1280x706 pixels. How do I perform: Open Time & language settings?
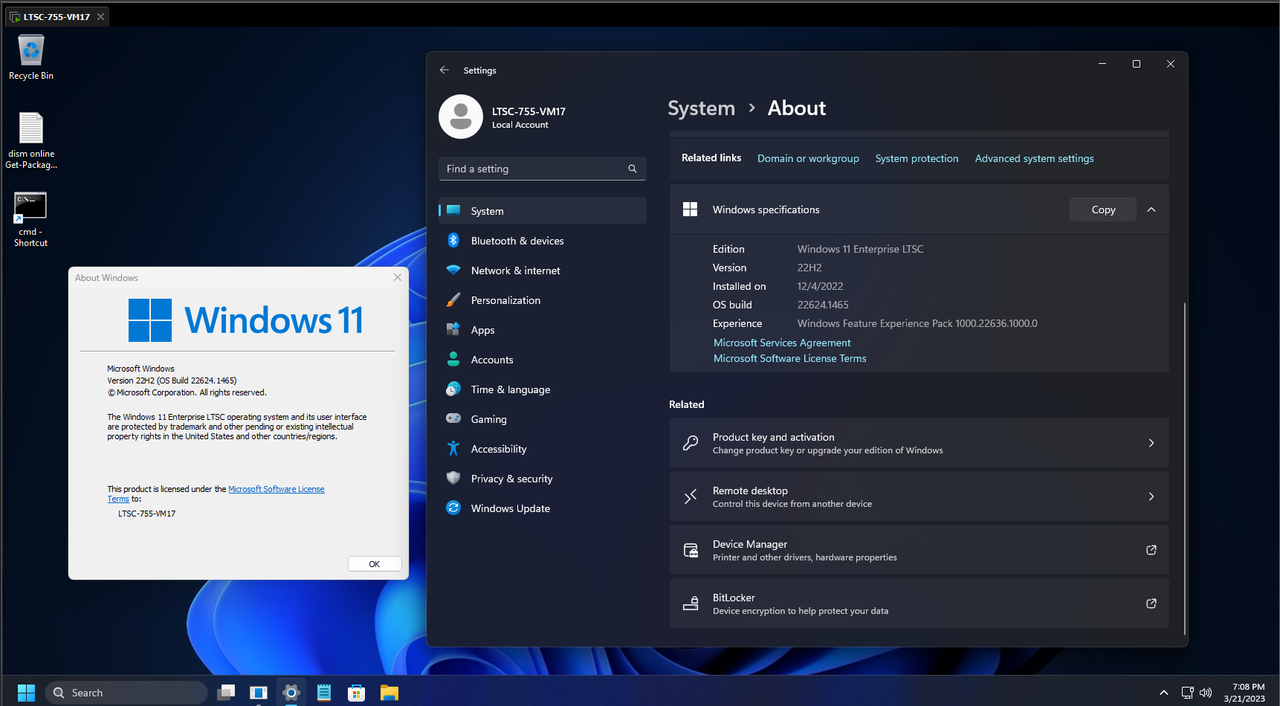point(542,389)
